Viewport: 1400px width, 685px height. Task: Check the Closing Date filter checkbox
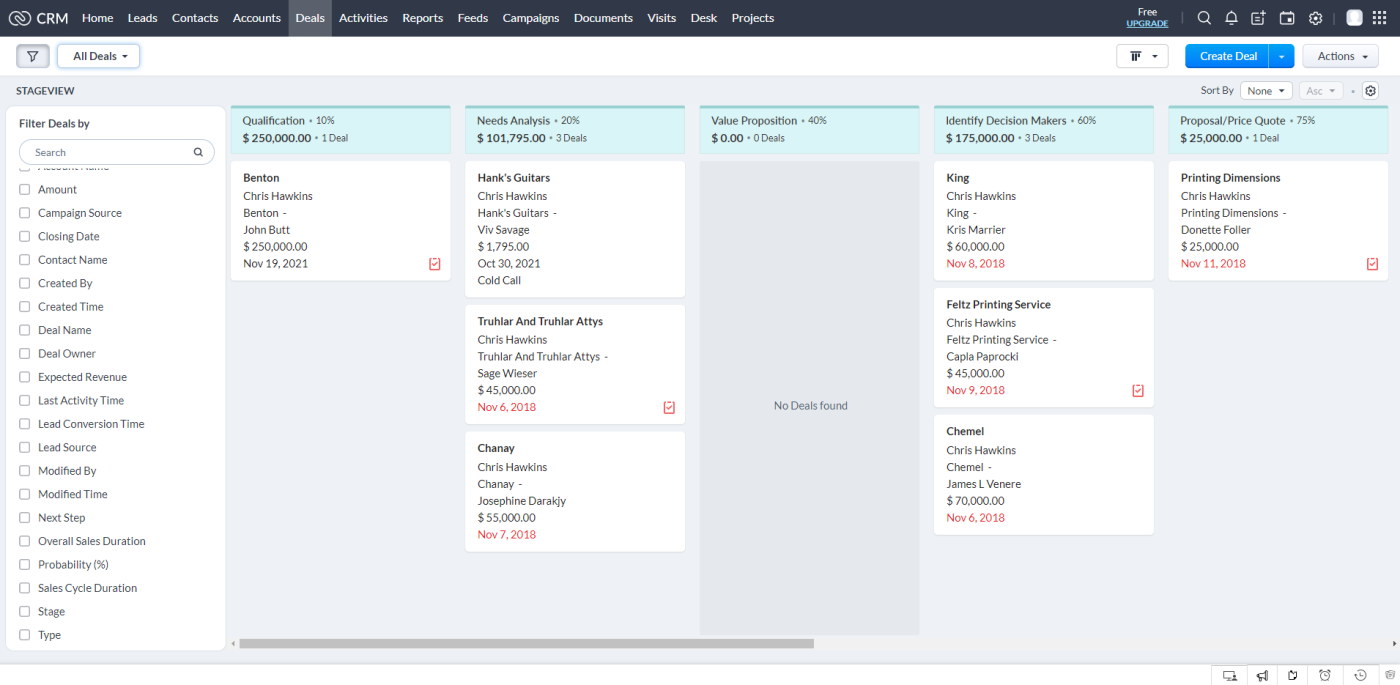pos(25,237)
